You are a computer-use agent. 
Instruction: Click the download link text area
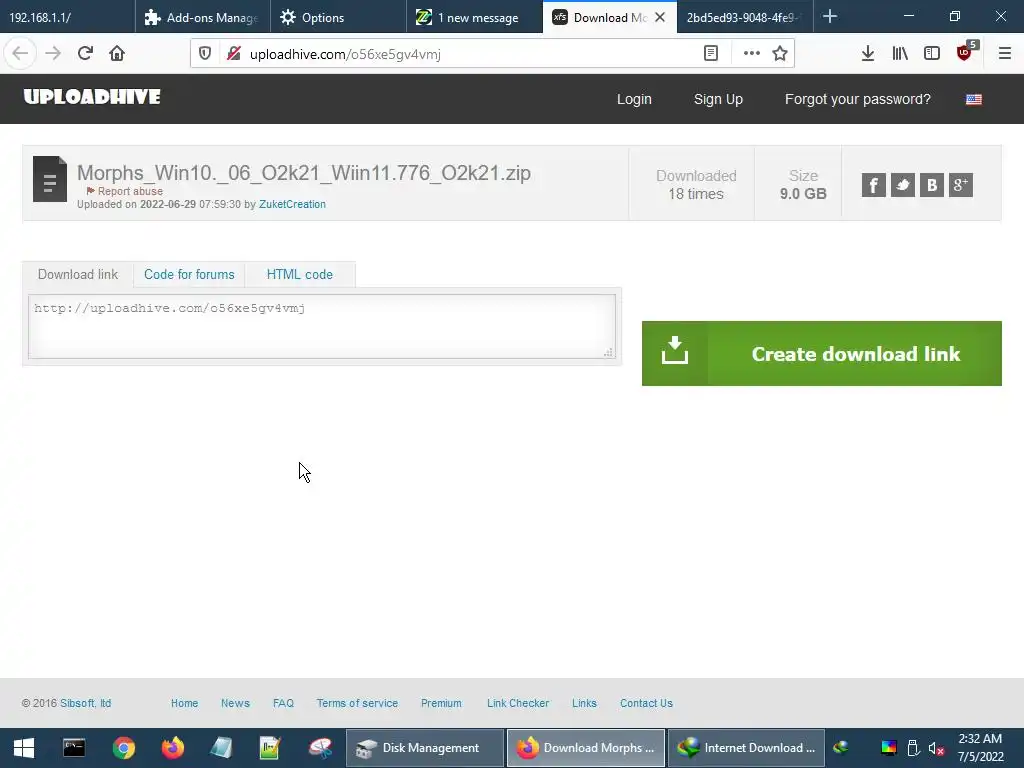coord(321,327)
